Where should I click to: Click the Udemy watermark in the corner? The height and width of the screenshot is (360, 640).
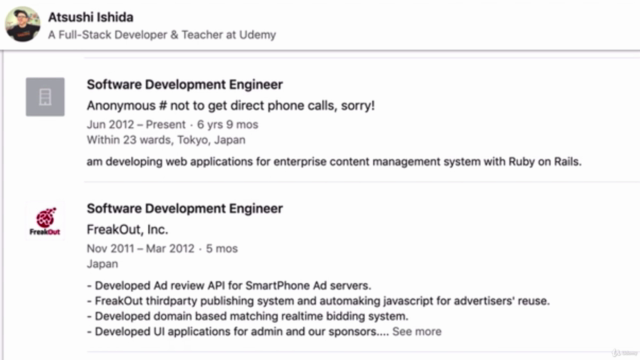624,353
